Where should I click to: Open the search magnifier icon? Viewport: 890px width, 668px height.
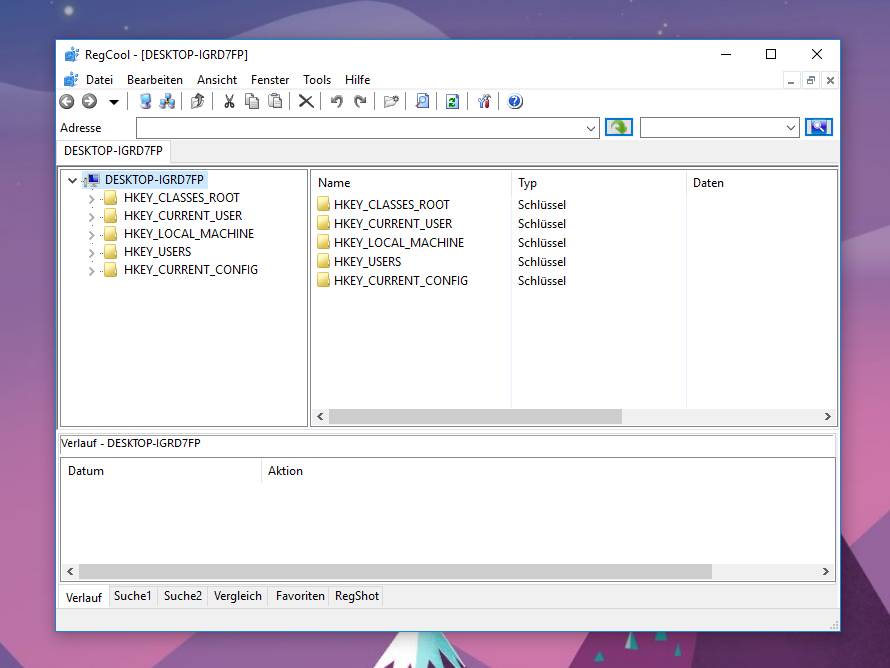coord(422,101)
